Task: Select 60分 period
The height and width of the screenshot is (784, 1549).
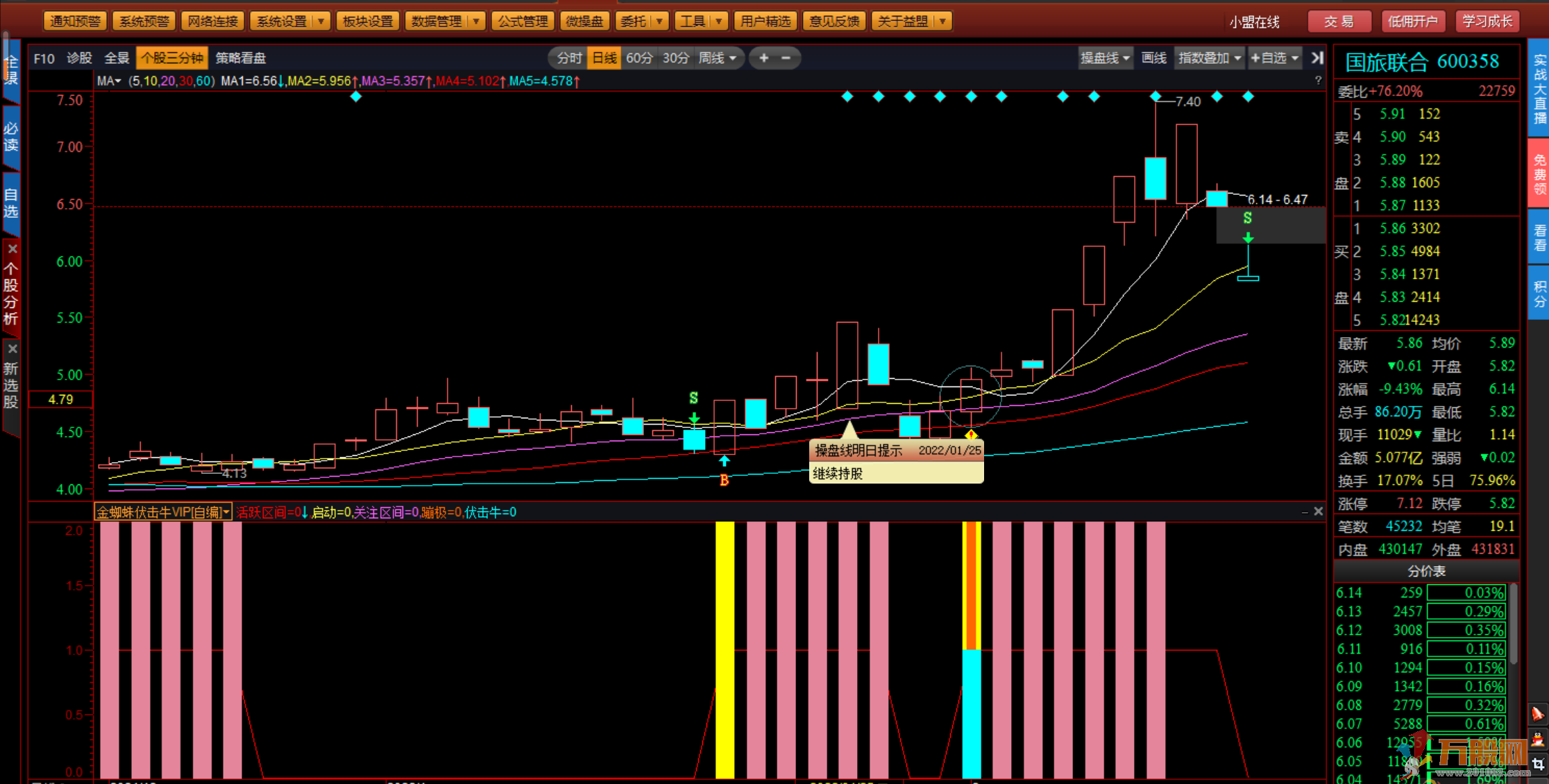Action: [x=639, y=58]
